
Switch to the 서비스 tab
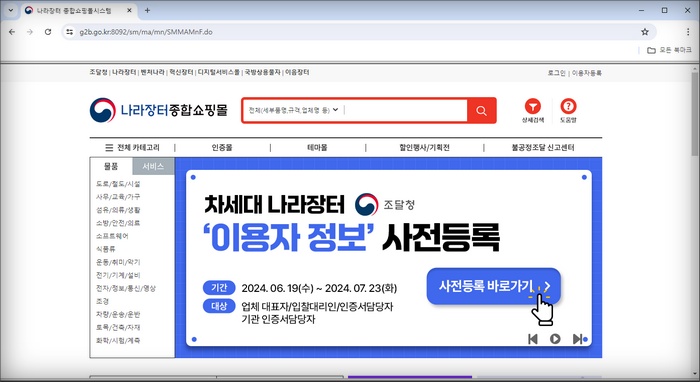click(x=153, y=166)
